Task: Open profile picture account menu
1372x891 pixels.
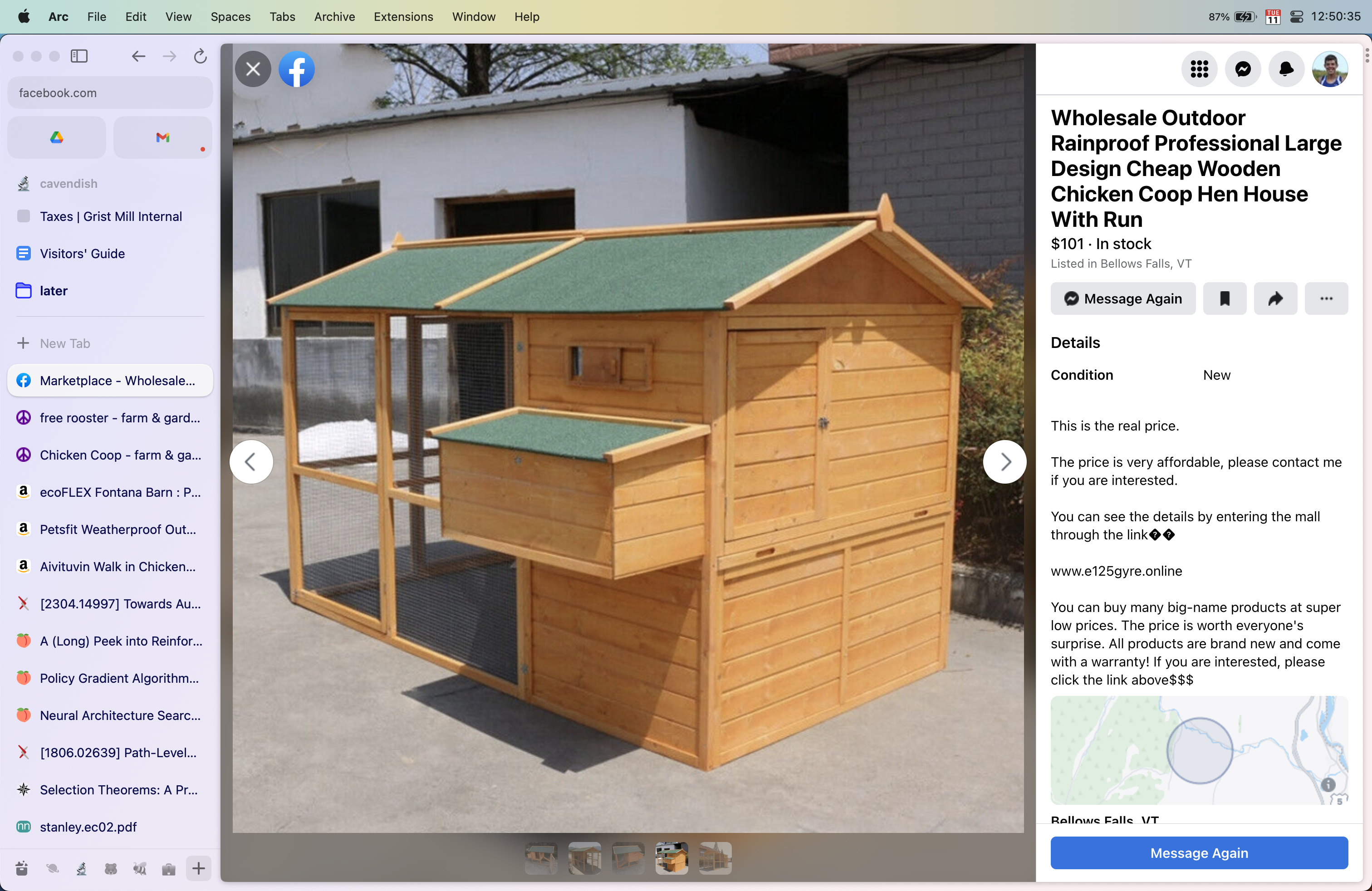Action: (1329, 69)
